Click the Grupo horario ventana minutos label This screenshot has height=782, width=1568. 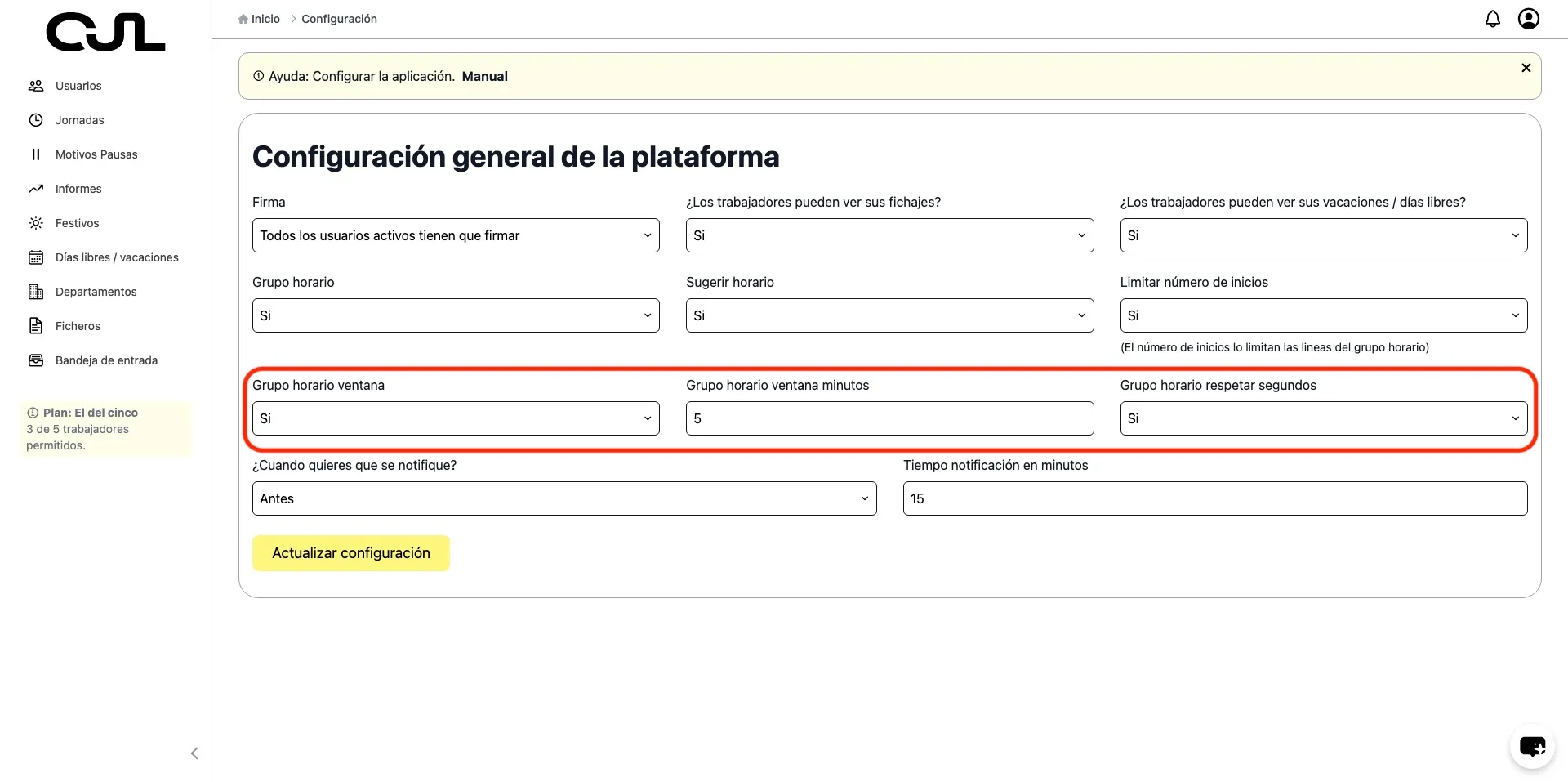(x=777, y=385)
